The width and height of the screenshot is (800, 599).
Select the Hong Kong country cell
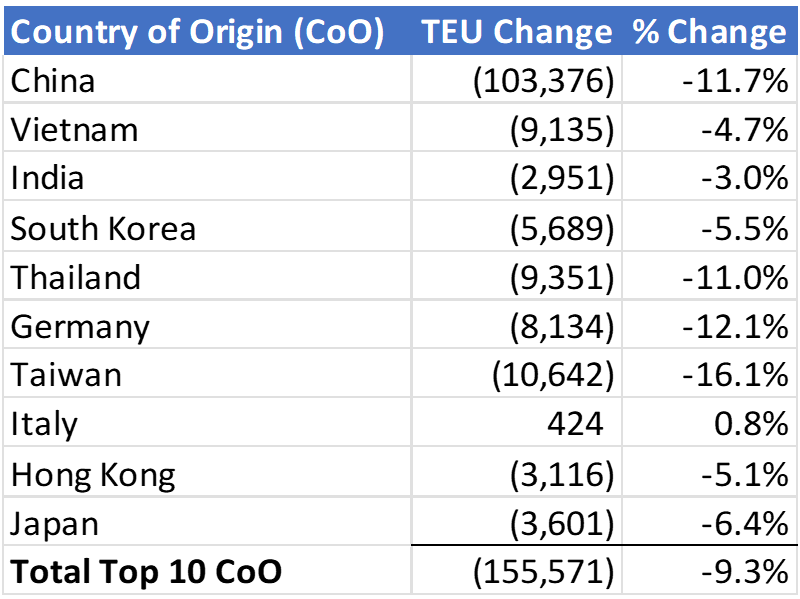click(x=93, y=473)
